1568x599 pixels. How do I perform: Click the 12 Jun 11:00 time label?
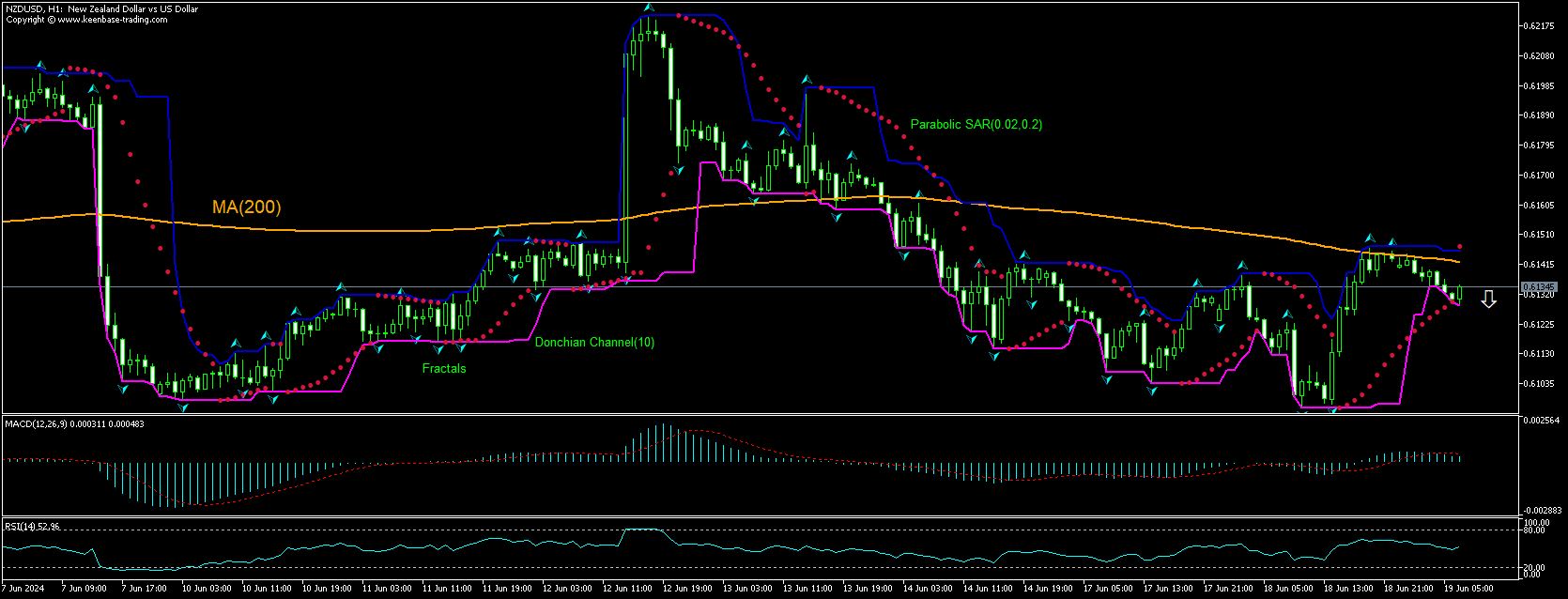tap(627, 589)
